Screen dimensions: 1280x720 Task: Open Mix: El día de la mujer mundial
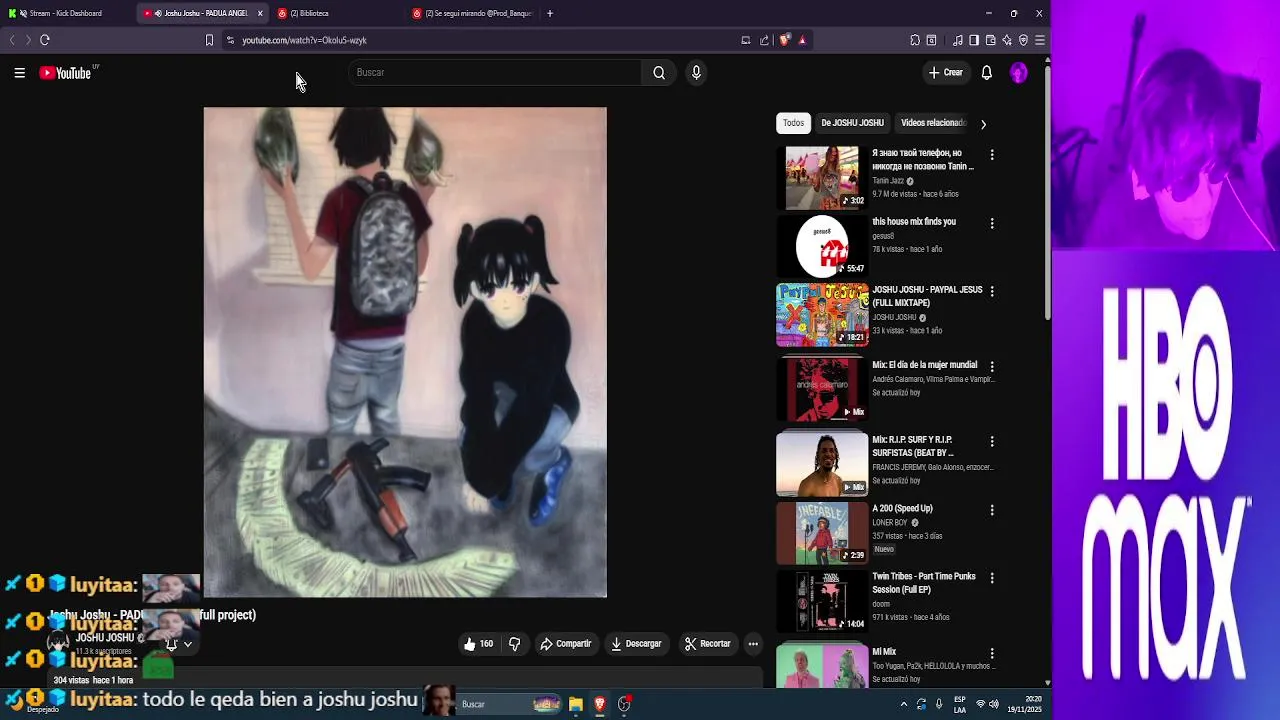pyautogui.click(x=925, y=365)
